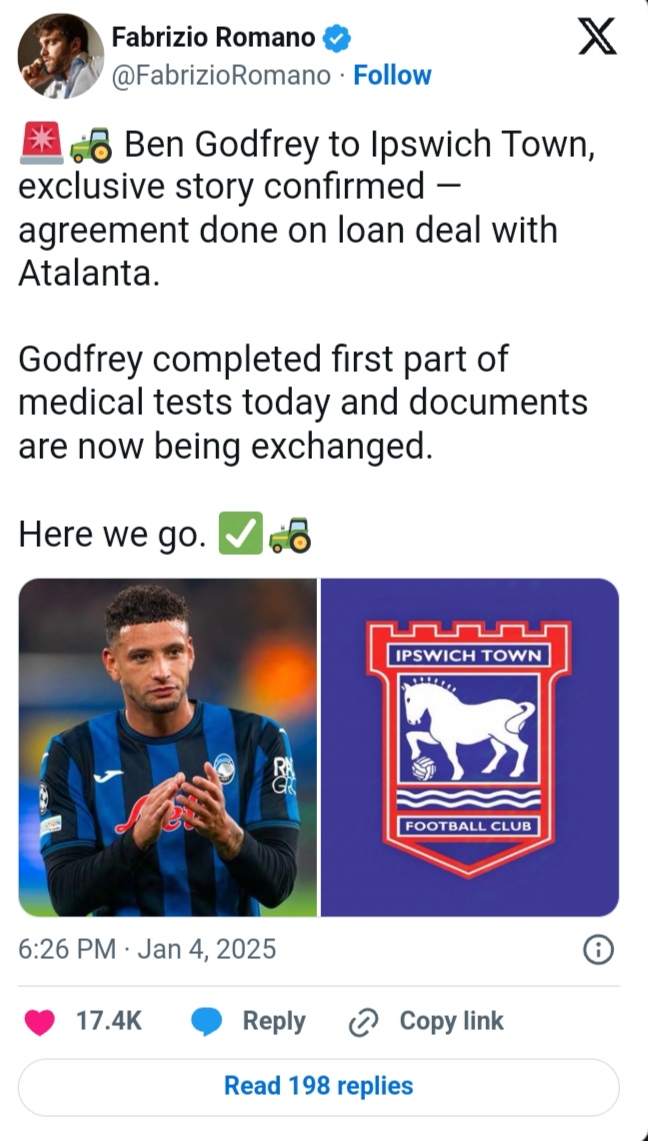Open the Ipswich Town crest image
Image resolution: width=648 pixels, height=1141 pixels.
tap(469, 747)
